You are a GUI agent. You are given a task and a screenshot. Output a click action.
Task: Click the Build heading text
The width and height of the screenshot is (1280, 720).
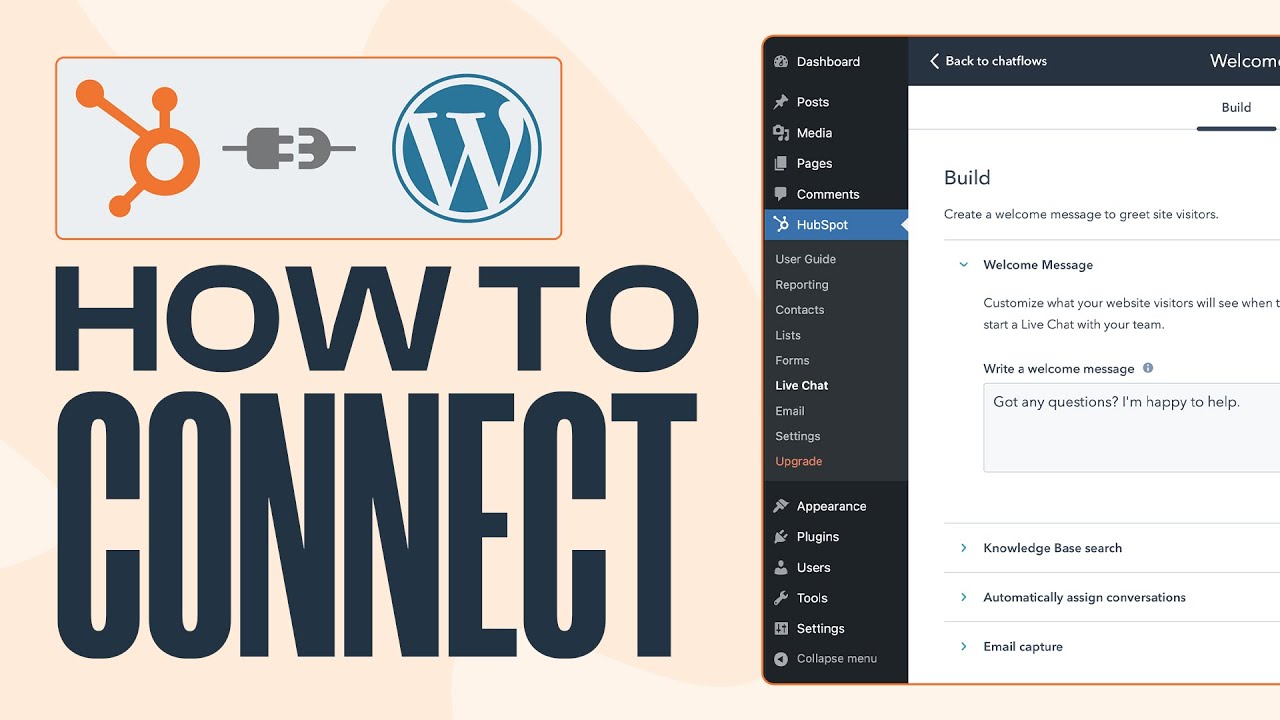pyautogui.click(x=967, y=178)
